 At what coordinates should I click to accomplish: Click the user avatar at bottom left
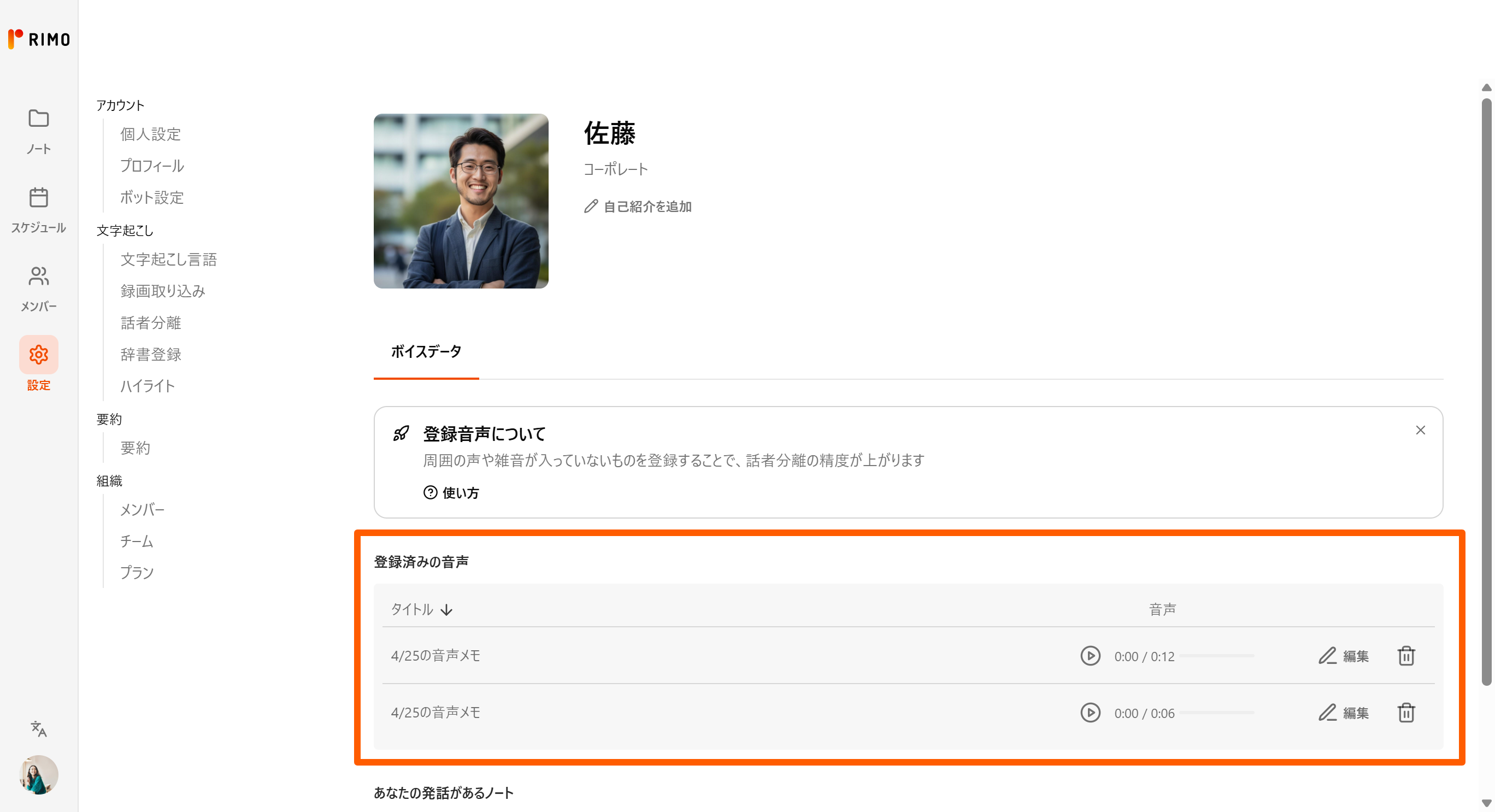38,775
